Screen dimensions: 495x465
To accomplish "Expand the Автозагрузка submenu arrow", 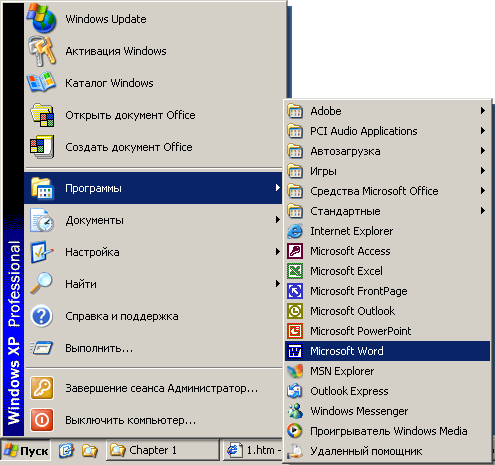I will pyautogui.click(x=483, y=151).
